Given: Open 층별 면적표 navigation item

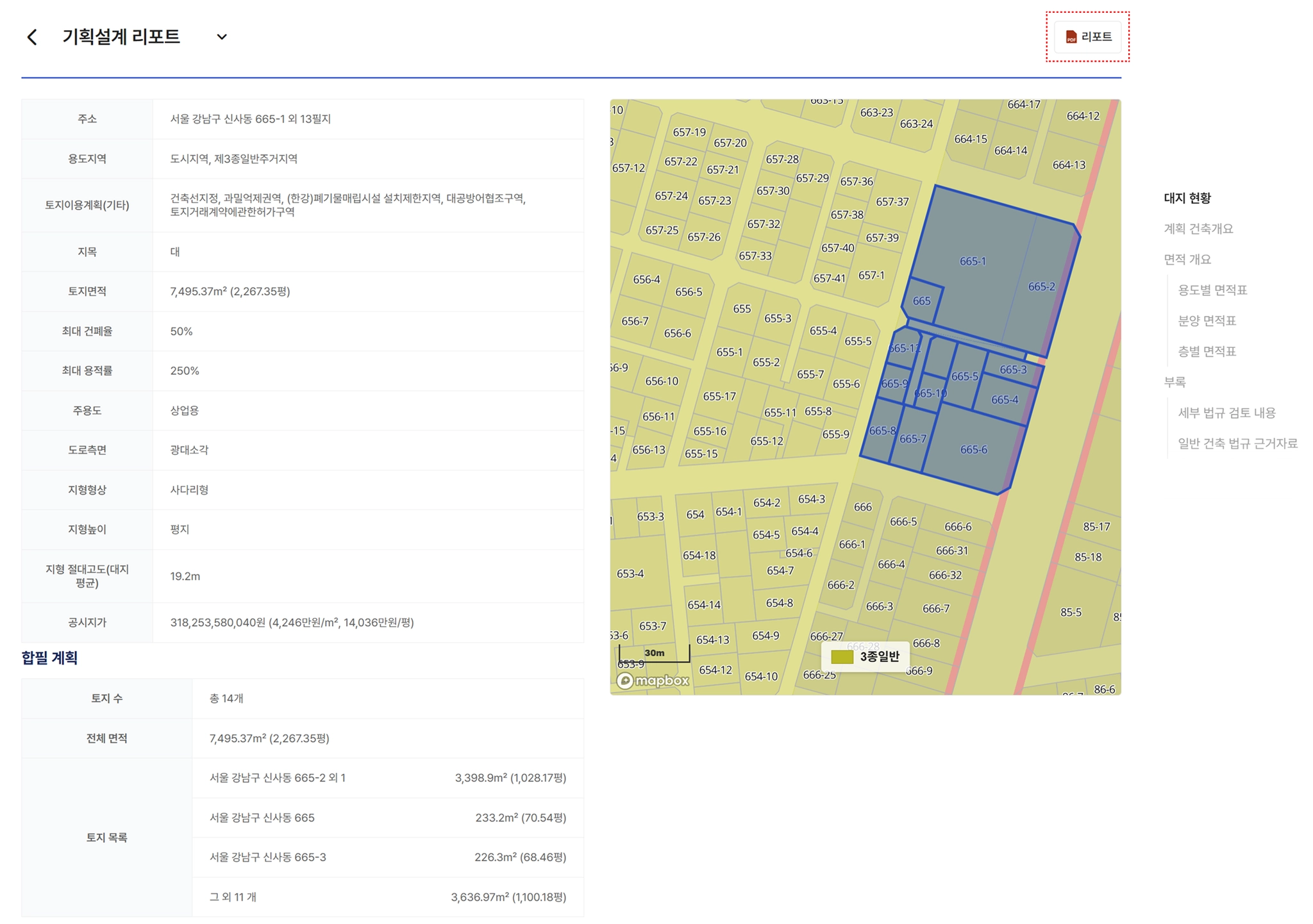Looking at the screenshot, I should [x=1207, y=351].
